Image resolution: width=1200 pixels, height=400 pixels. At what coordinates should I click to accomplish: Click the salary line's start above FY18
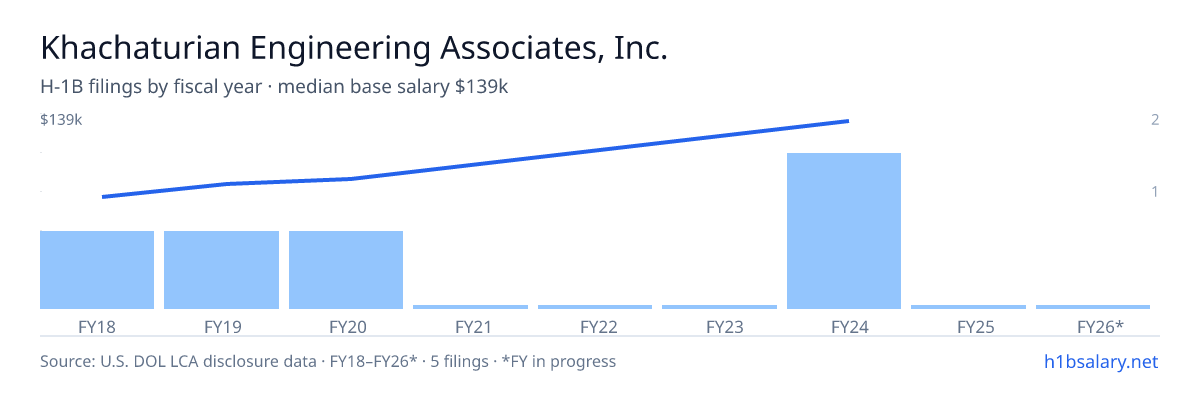coord(103,197)
